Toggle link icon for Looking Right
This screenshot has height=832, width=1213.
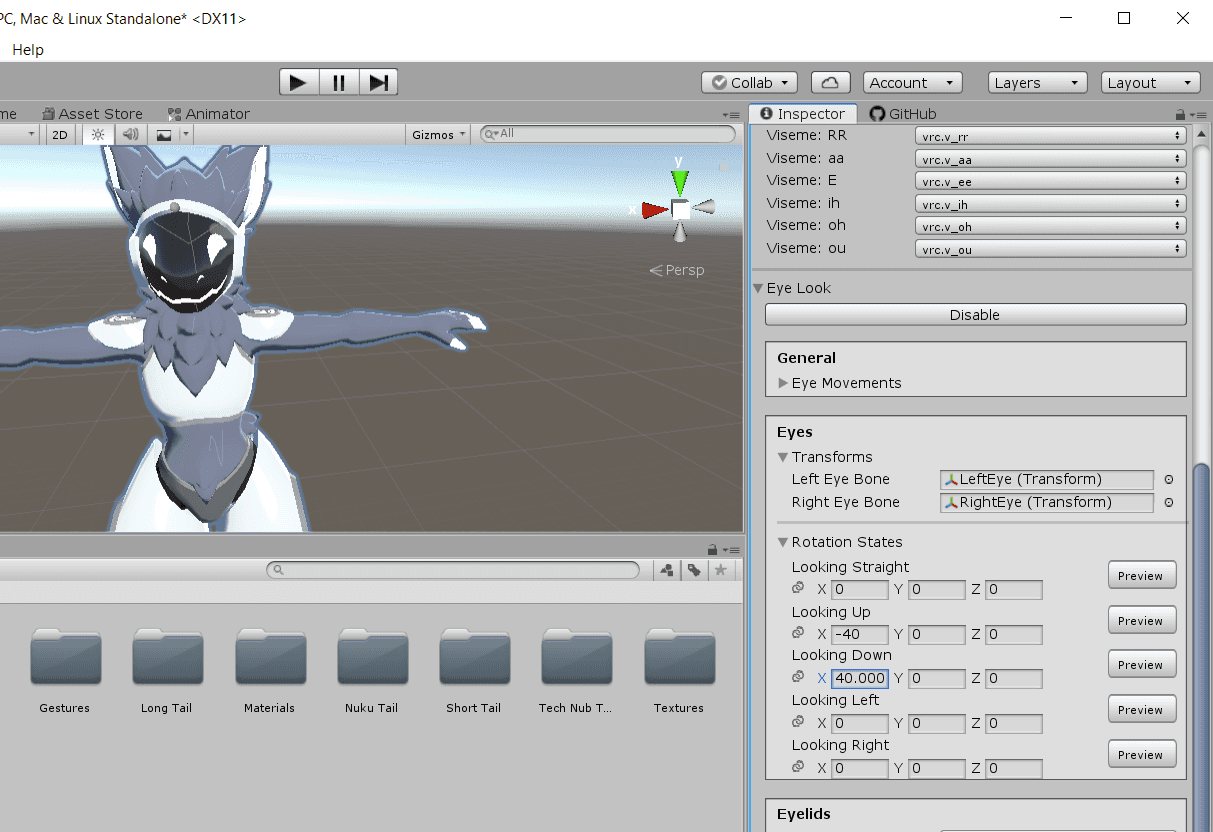798,766
